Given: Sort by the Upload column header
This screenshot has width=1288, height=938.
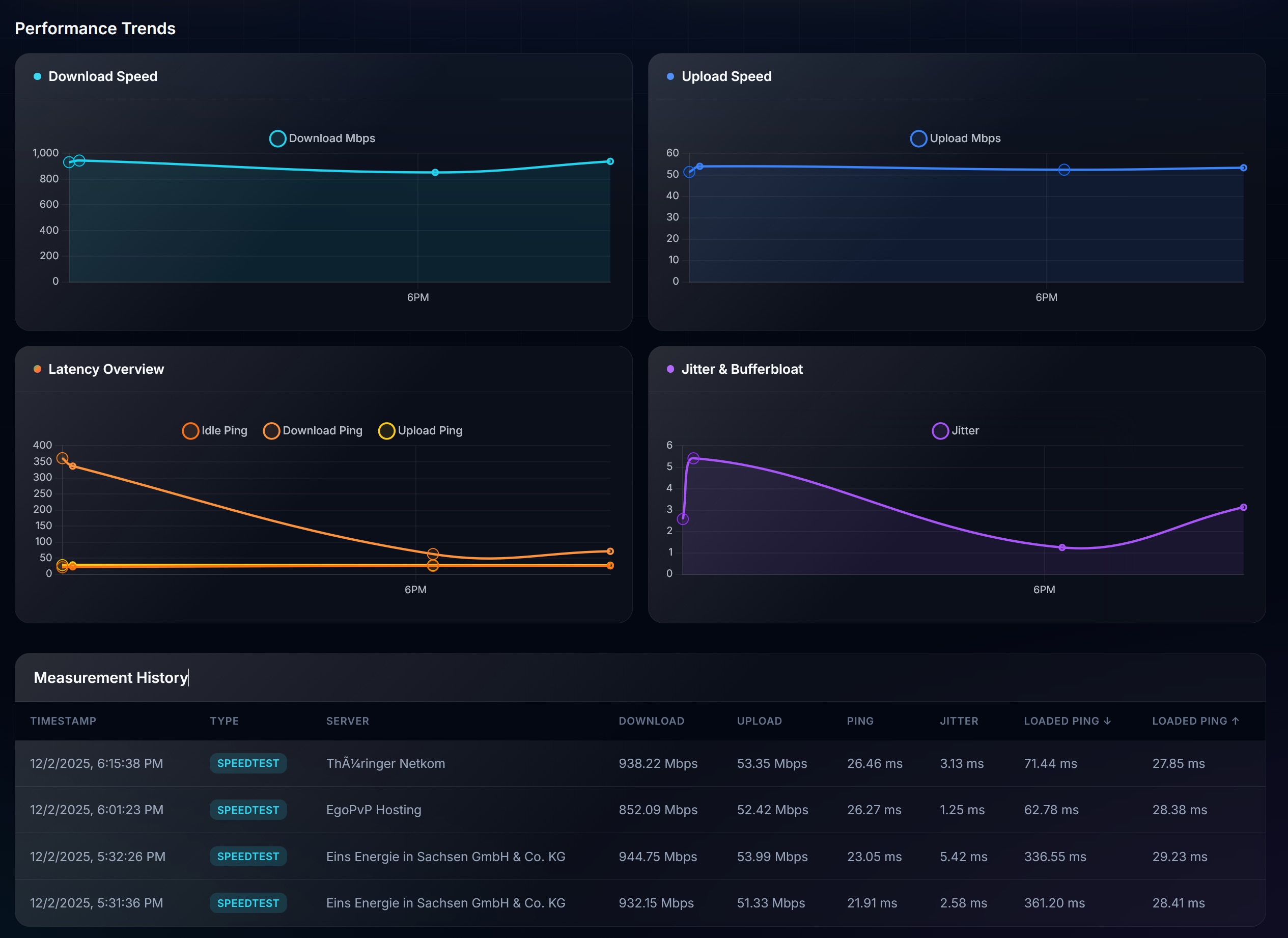Looking at the screenshot, I should [x=759, y=721].
